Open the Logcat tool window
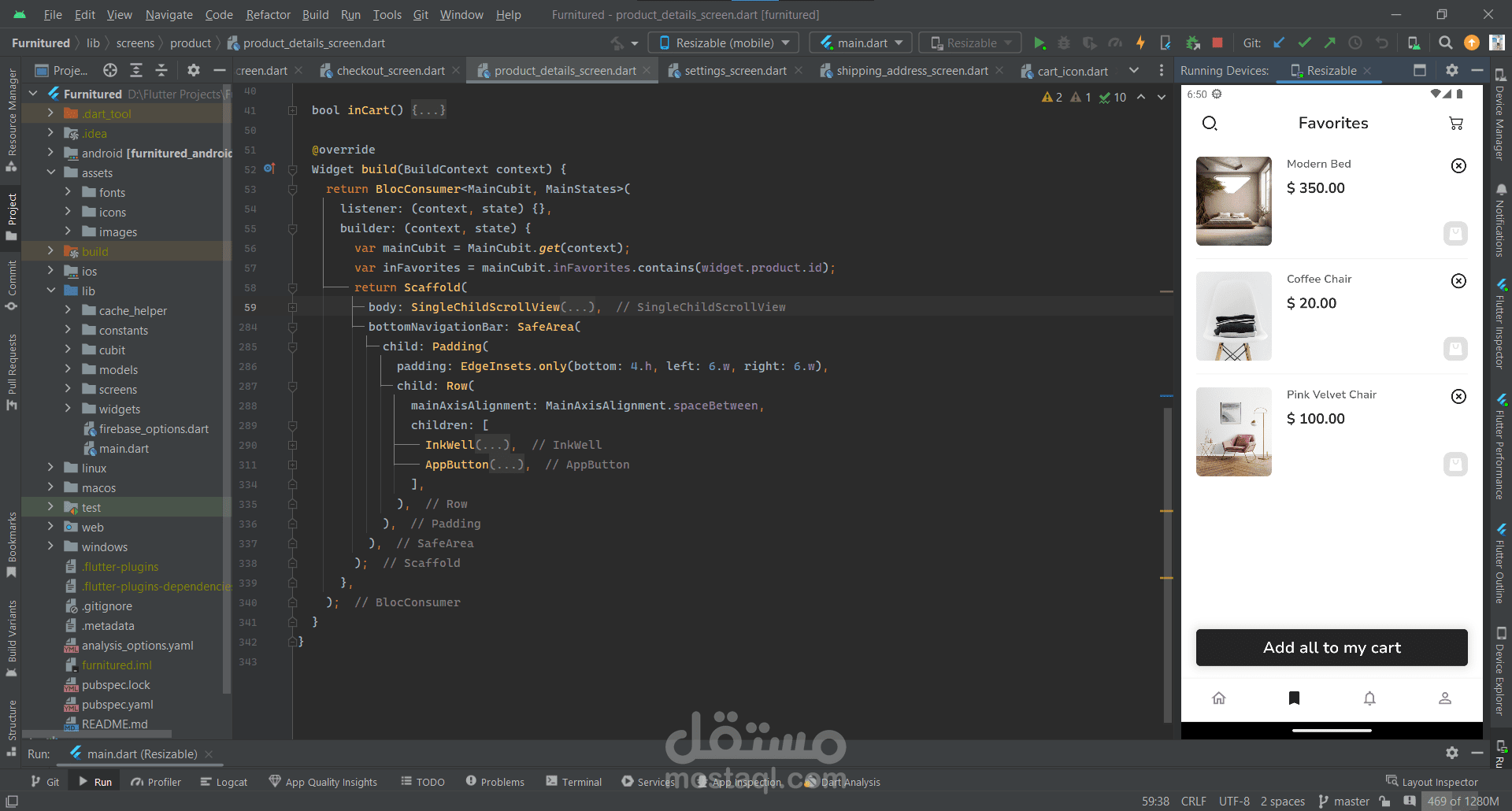The width and height of the screenshot is (1512, 811). coord(224,782)
